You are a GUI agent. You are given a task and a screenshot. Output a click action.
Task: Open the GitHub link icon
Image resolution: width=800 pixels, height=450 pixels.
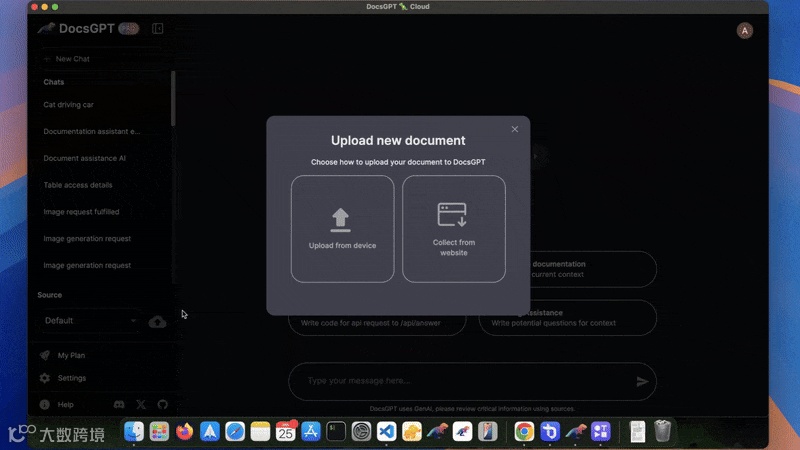click(x=162, y=405)
